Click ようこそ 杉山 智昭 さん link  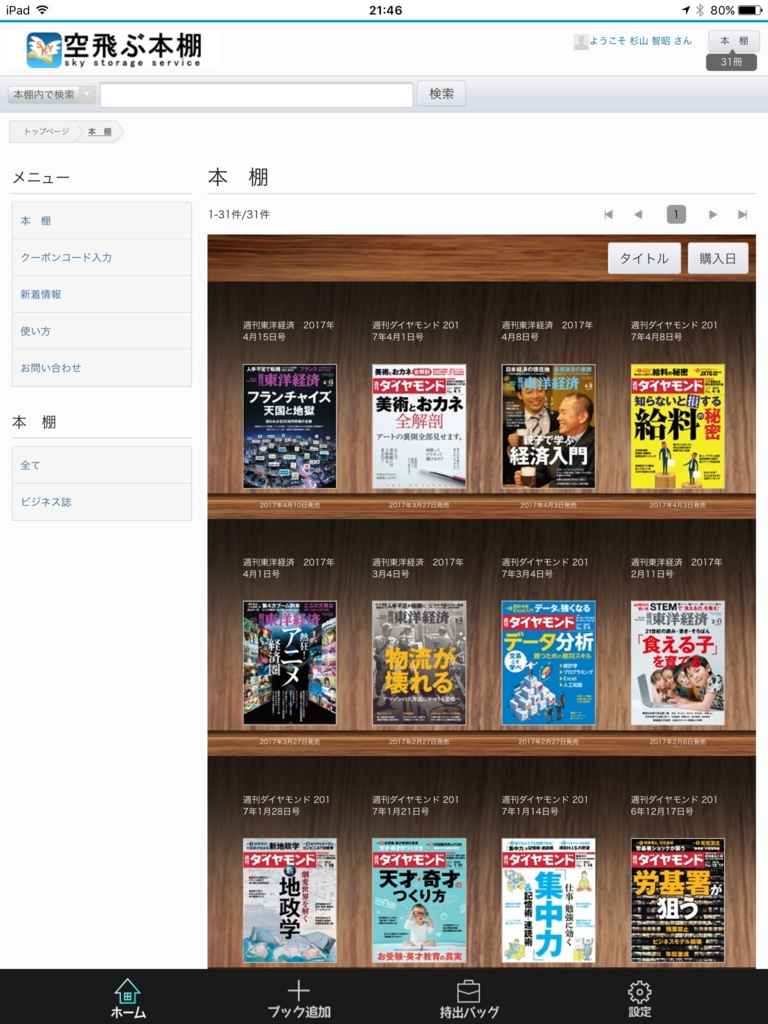tap(640, 40)
